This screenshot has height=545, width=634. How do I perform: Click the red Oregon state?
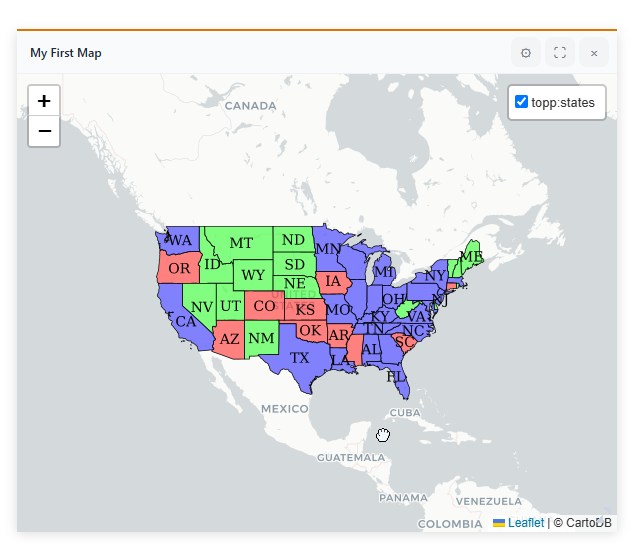pyautogui.click(x=179, y=268)
